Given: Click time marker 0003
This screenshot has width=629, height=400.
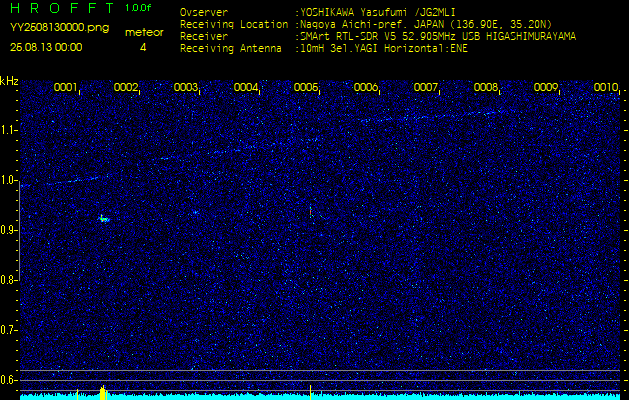Looking at the screenshot, I should coord(185,87).
